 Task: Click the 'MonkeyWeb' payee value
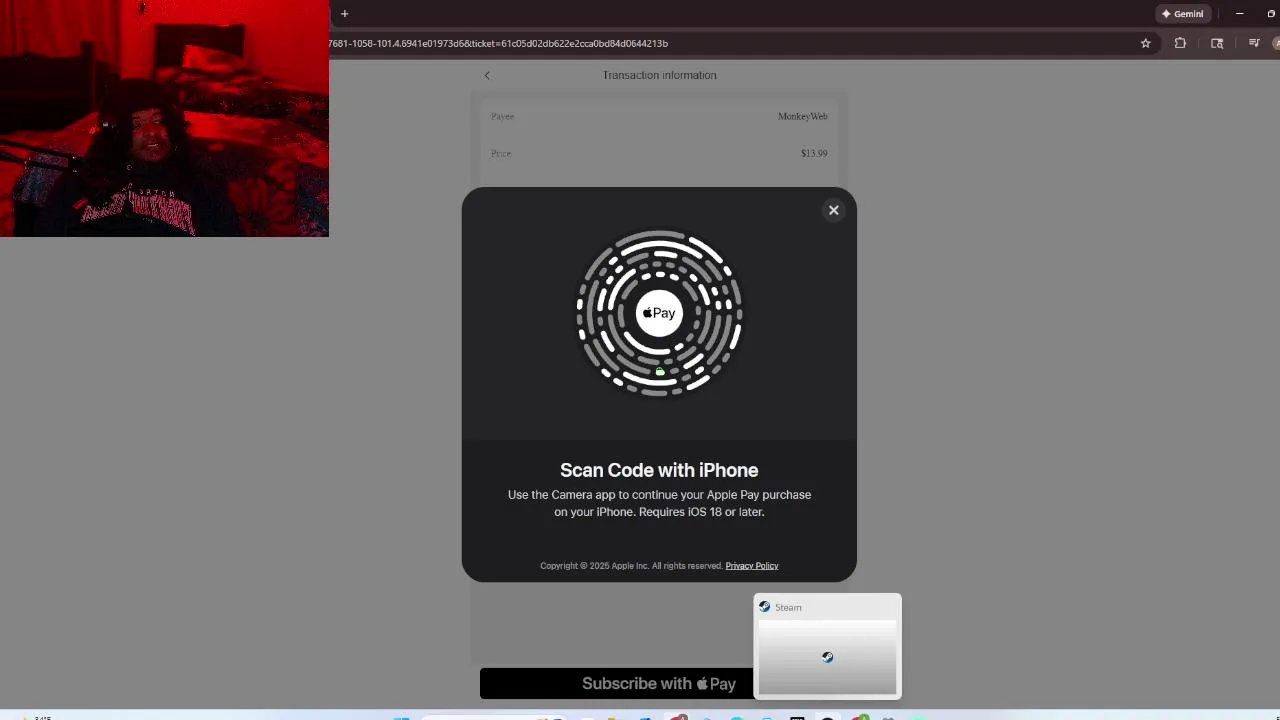(803, 116)
